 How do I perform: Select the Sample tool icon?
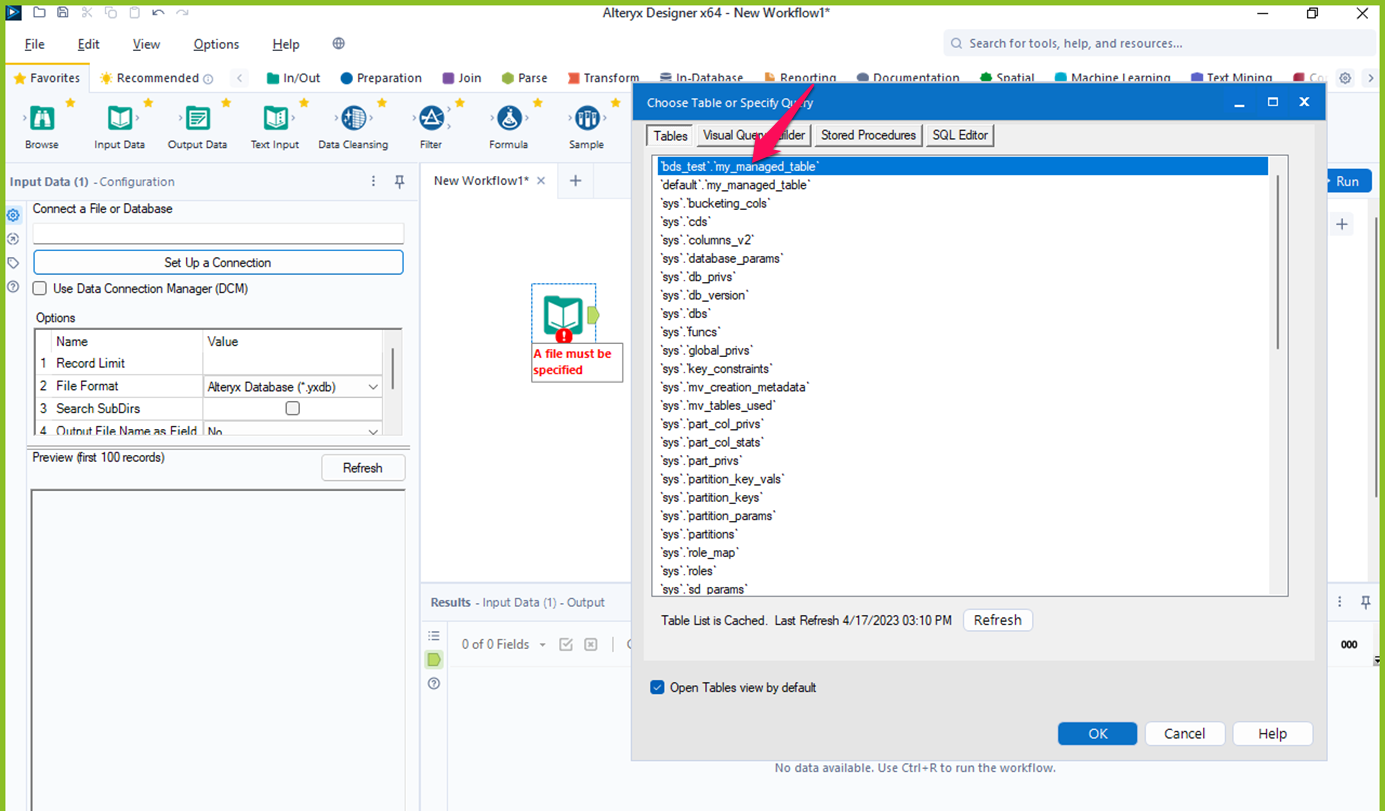(x=587, y=119)
